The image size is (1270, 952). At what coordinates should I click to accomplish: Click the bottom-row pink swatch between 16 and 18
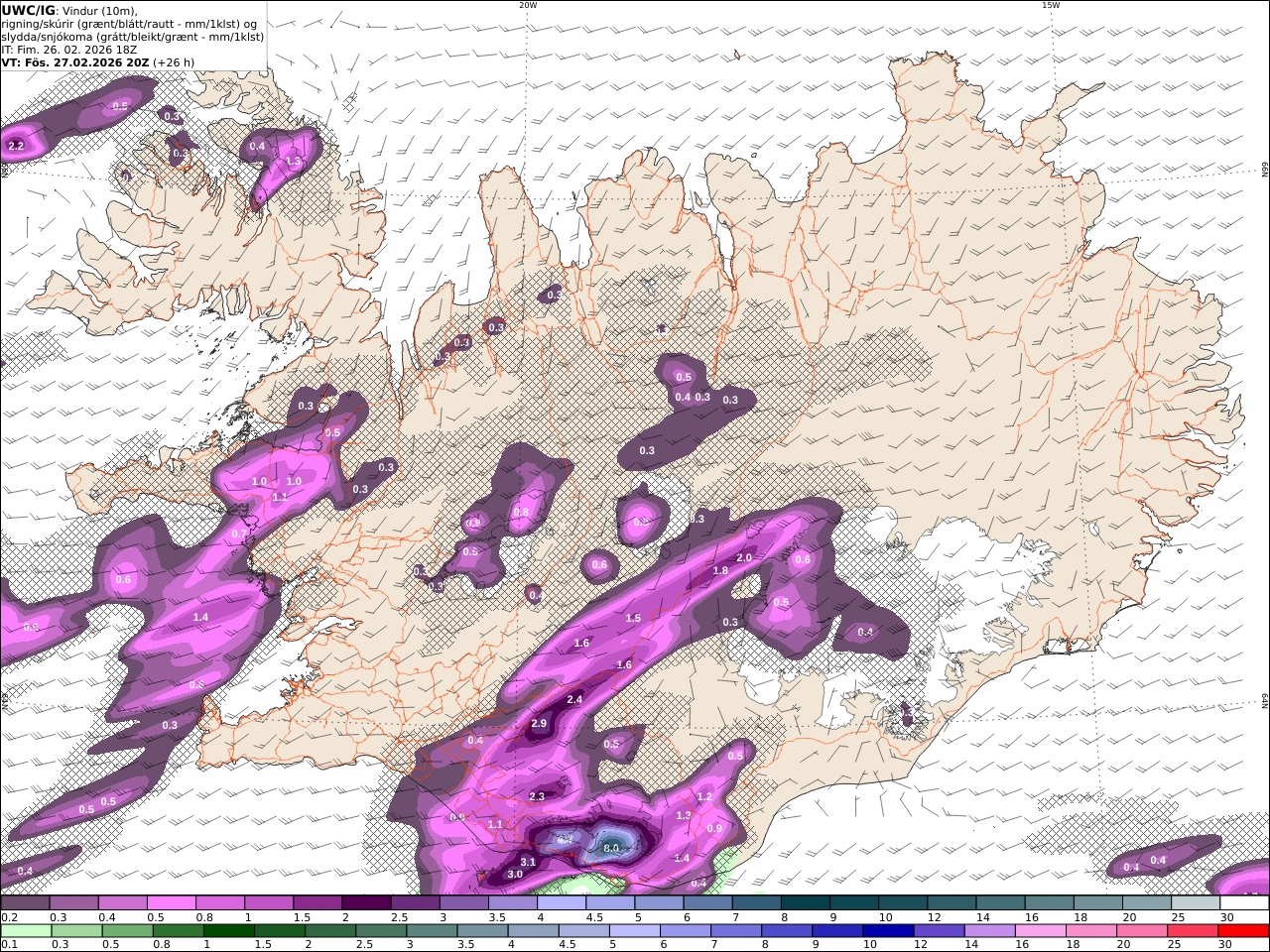pos(1041,931)
